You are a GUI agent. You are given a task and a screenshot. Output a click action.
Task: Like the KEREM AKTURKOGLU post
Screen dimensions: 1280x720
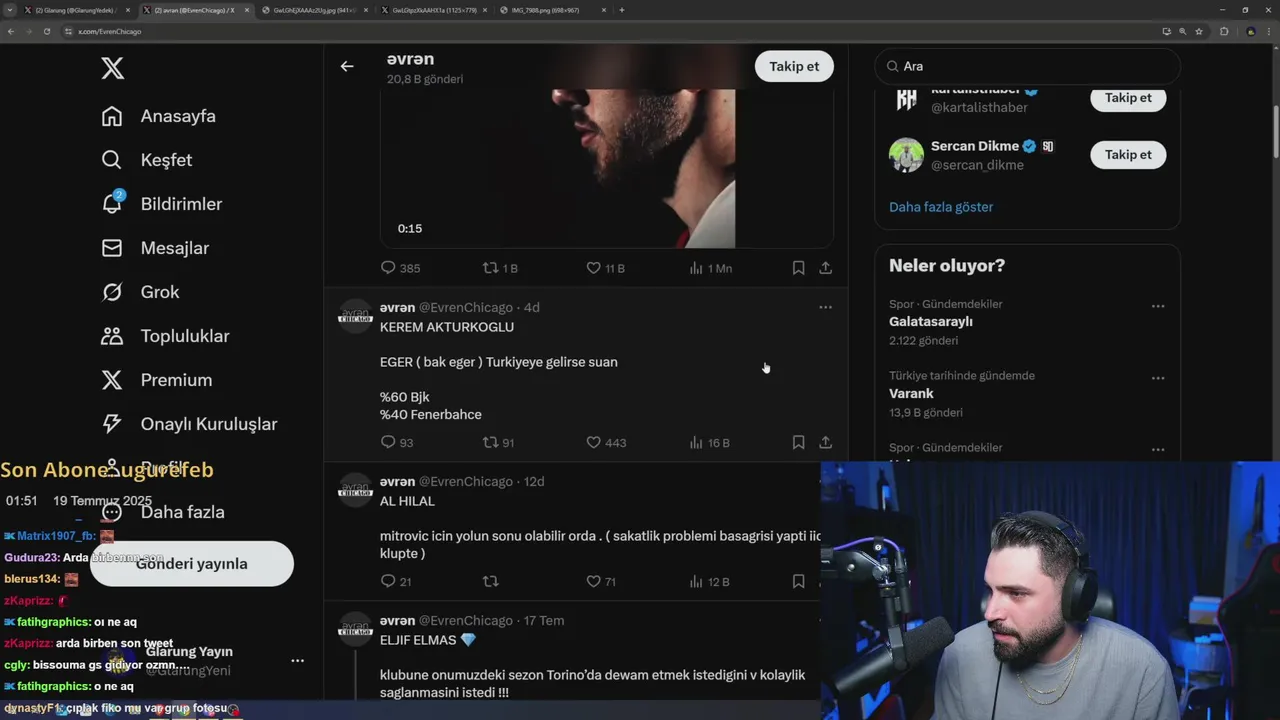click(605, 442)
